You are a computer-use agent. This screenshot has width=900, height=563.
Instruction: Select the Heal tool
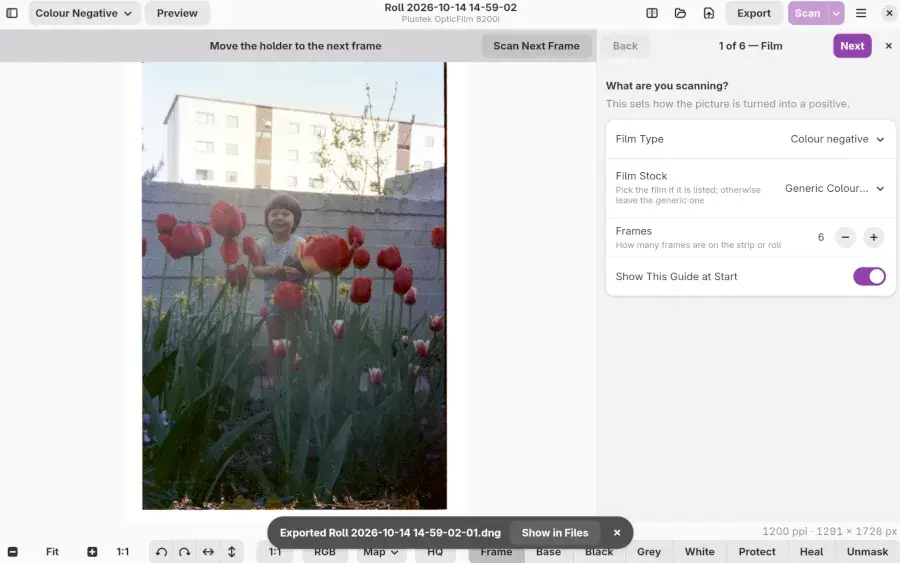click(x=811, y=552)
